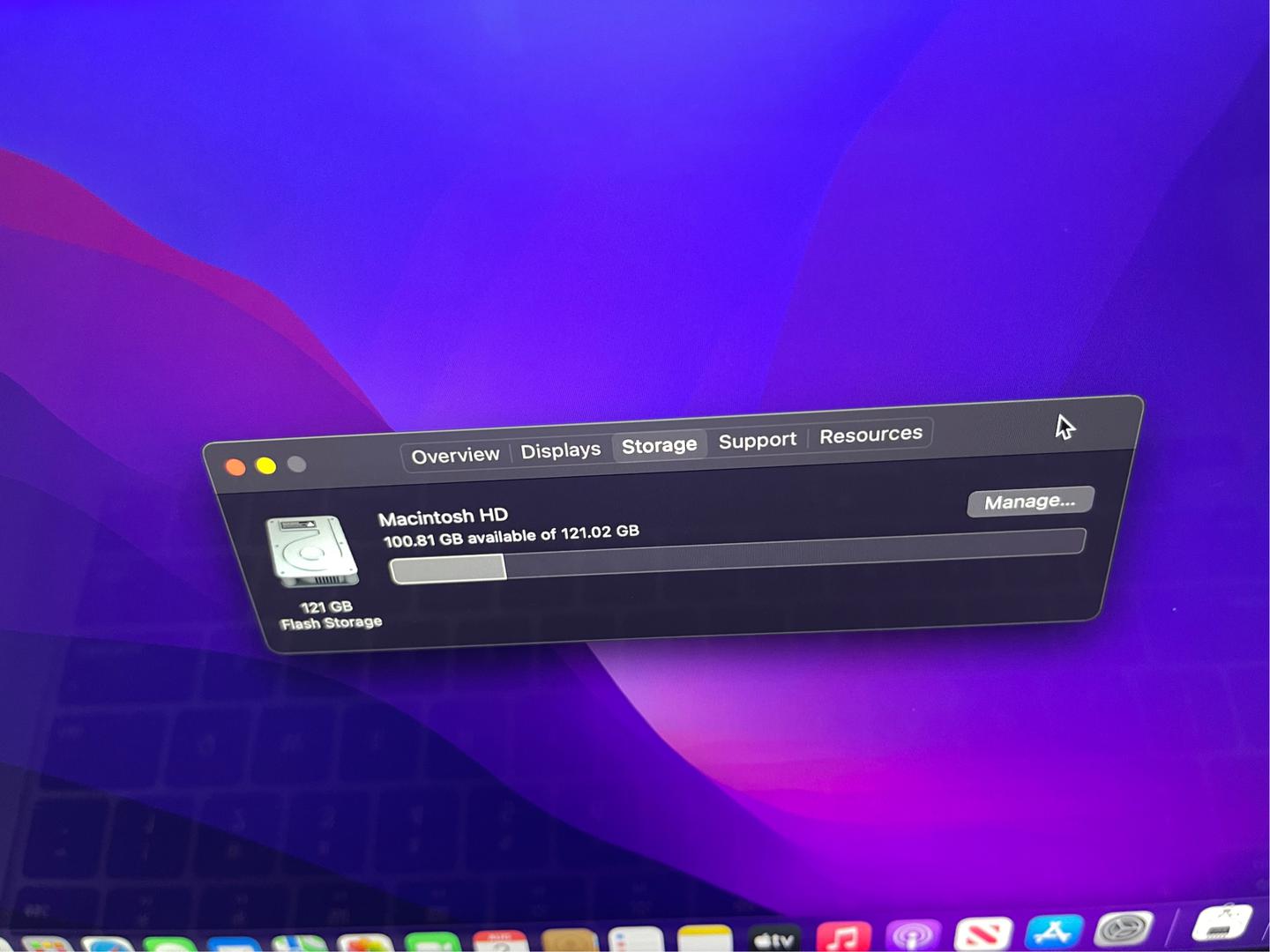
Task: Open Apple TV from the Dock
Action: [773, 940]
